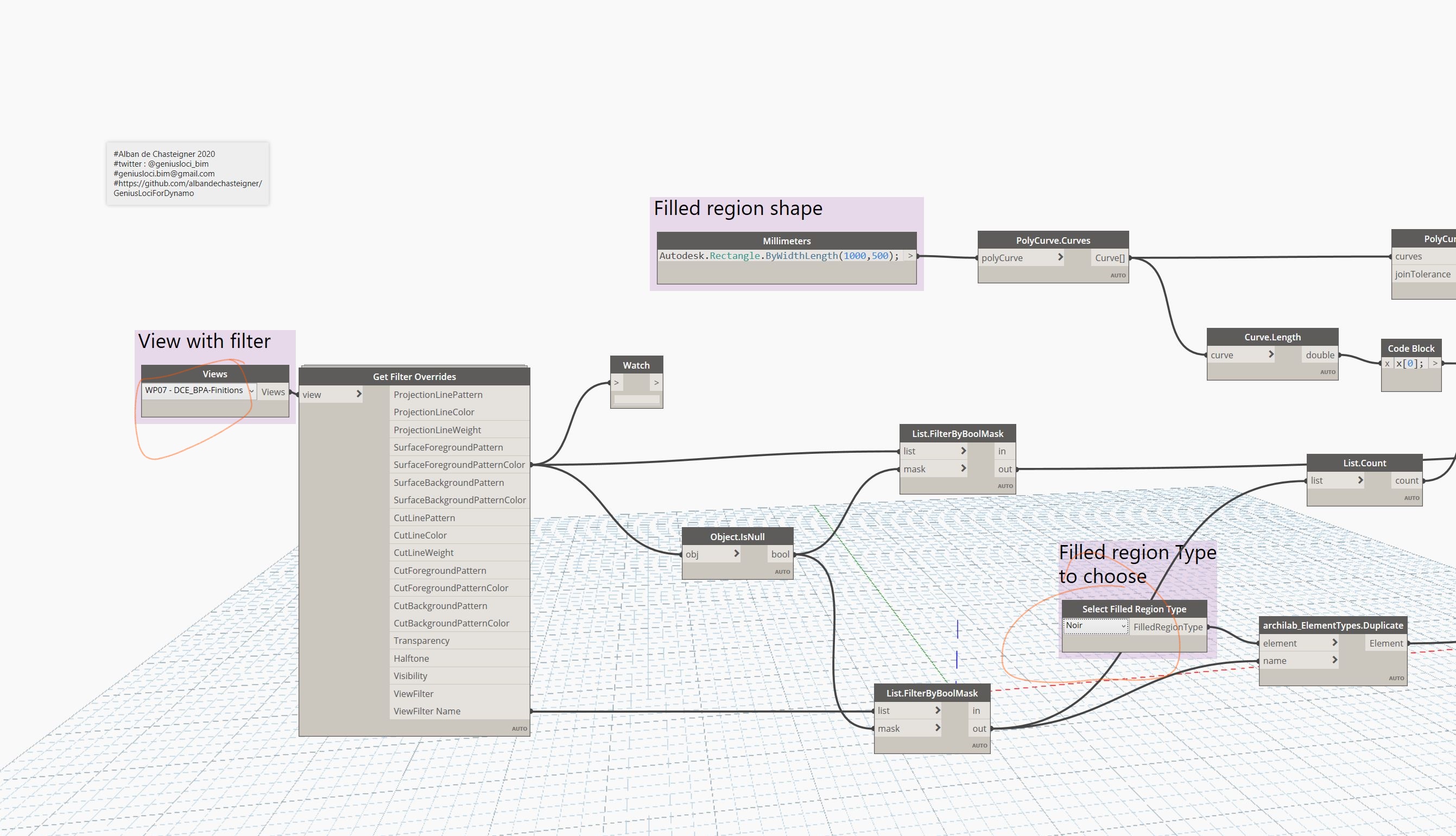The width and height of the screenshot is (1456, 836).
Task: Click the Transparency output port
Action: 421,640
